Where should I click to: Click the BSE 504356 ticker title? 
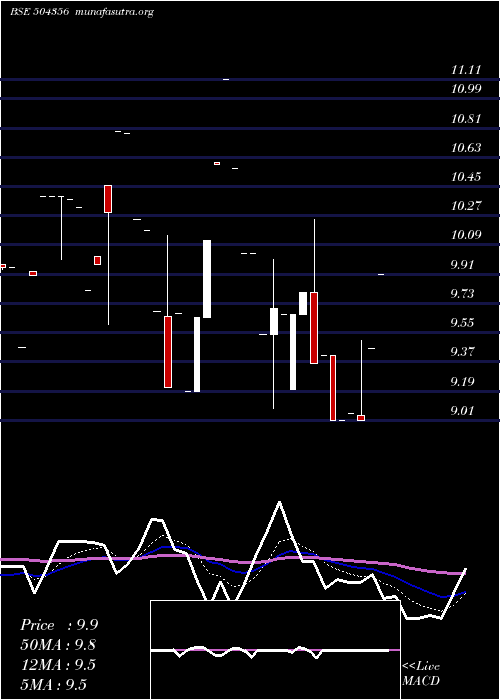pyautogui.click(x=39, y=12)
